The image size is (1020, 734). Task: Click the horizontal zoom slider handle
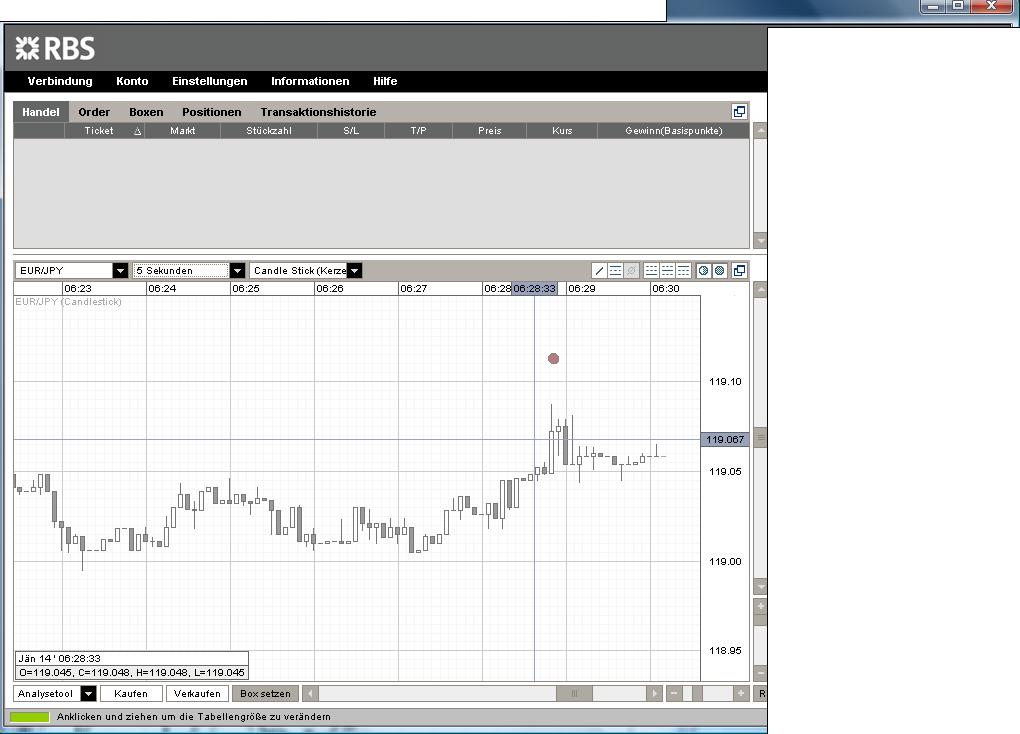[x=697, y=693]
